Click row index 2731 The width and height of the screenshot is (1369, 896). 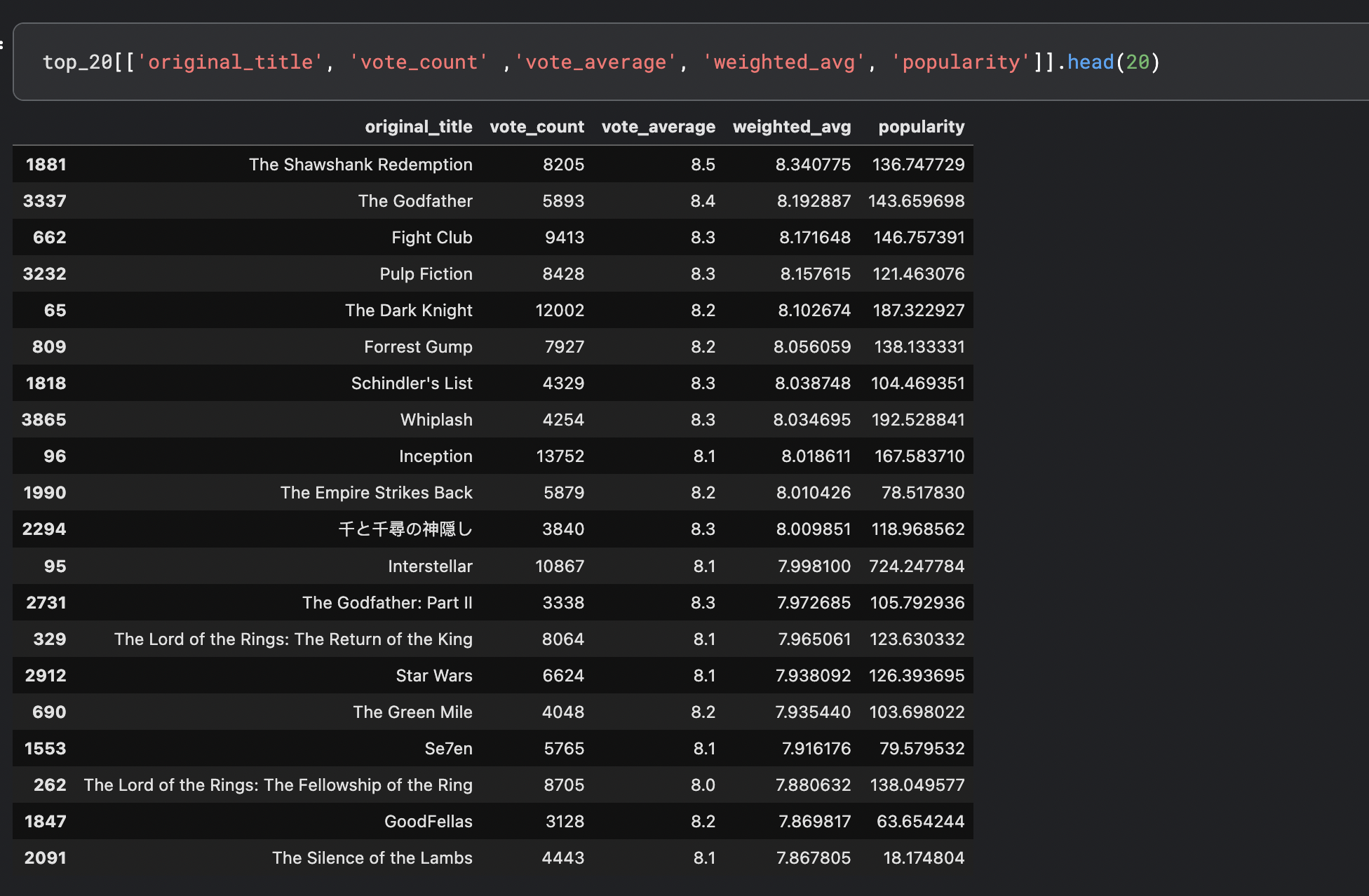pyautogui.click(x=46, y=603)
